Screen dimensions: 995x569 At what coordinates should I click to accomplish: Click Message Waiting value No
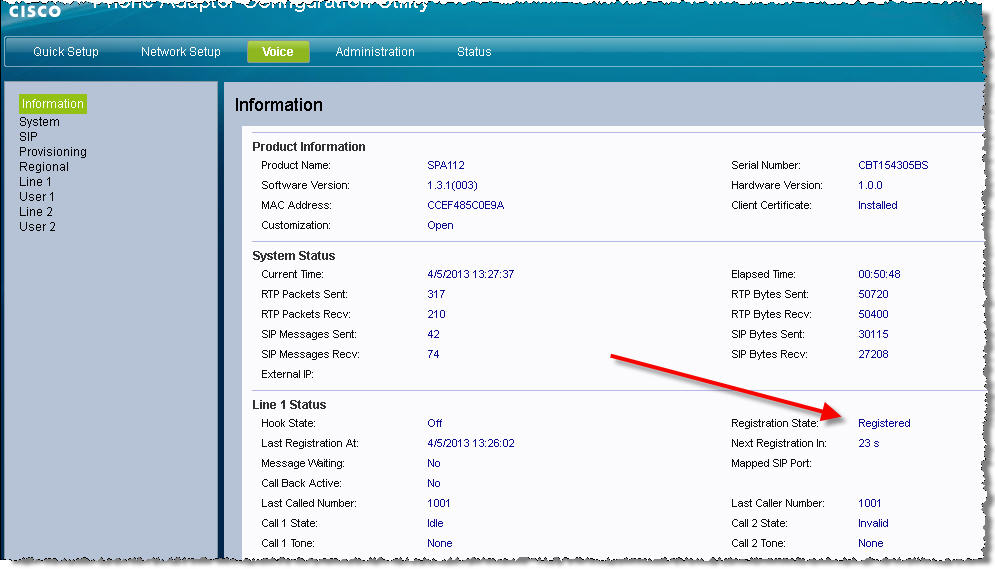[x=434, y=463]
